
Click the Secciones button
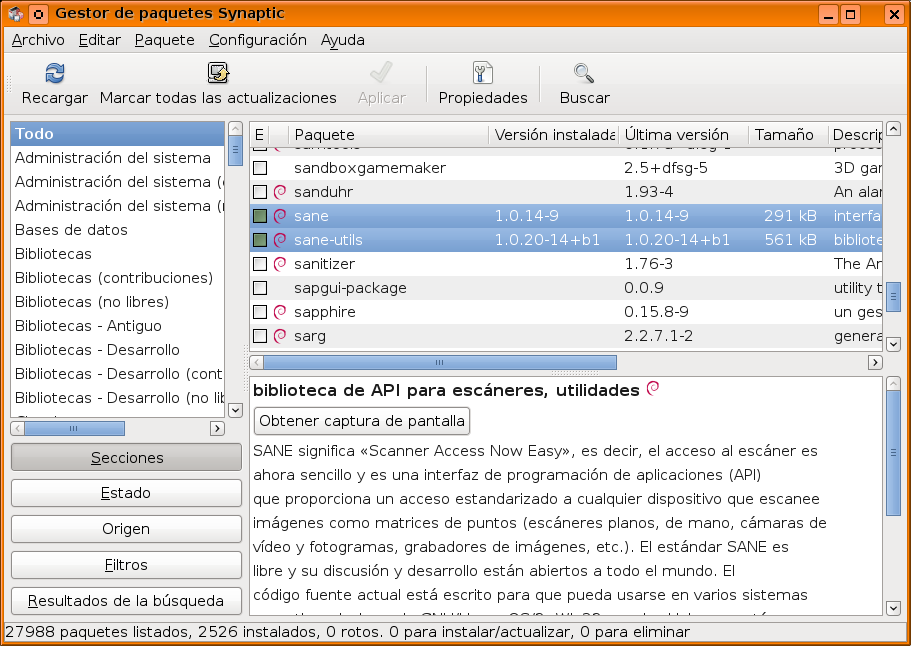(x=126, y=457)
